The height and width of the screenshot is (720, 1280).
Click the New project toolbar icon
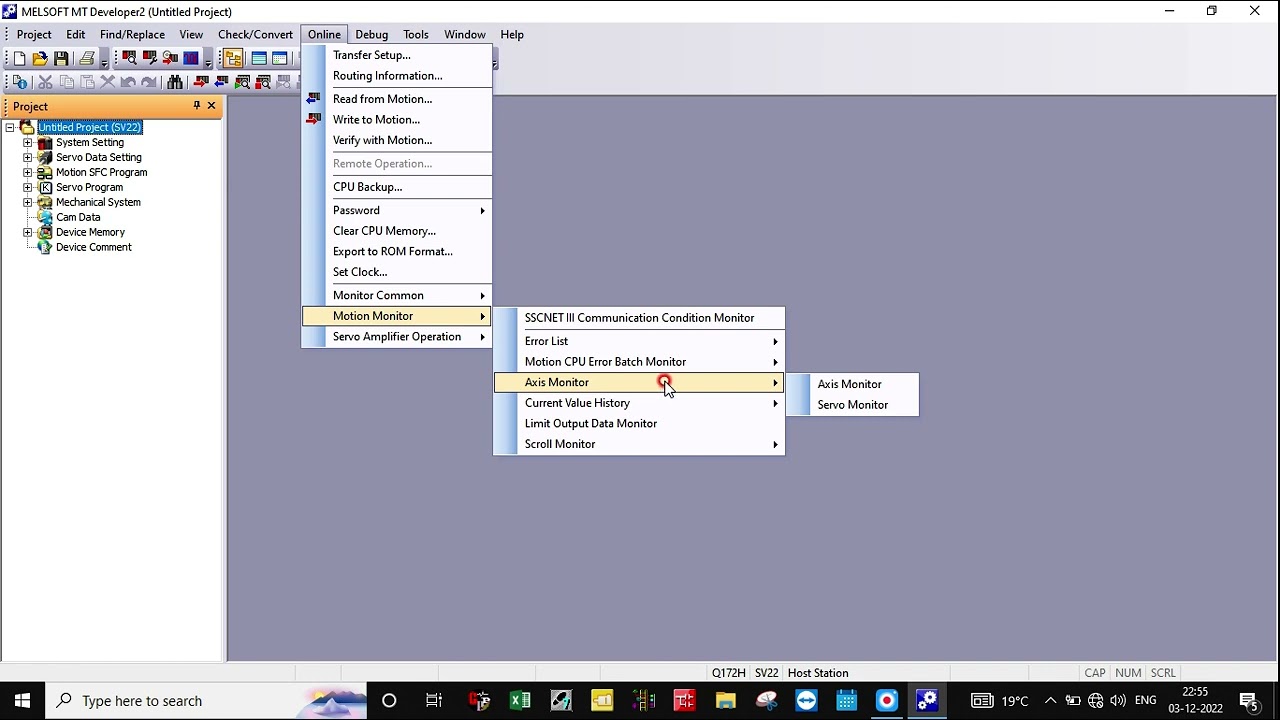[x=19, y=58]
